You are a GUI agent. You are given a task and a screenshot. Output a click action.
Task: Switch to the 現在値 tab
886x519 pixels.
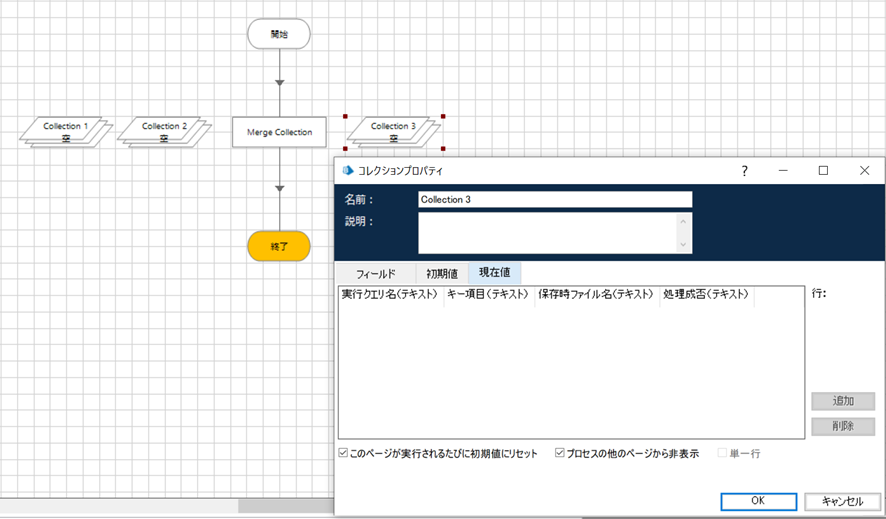(495, 272)
